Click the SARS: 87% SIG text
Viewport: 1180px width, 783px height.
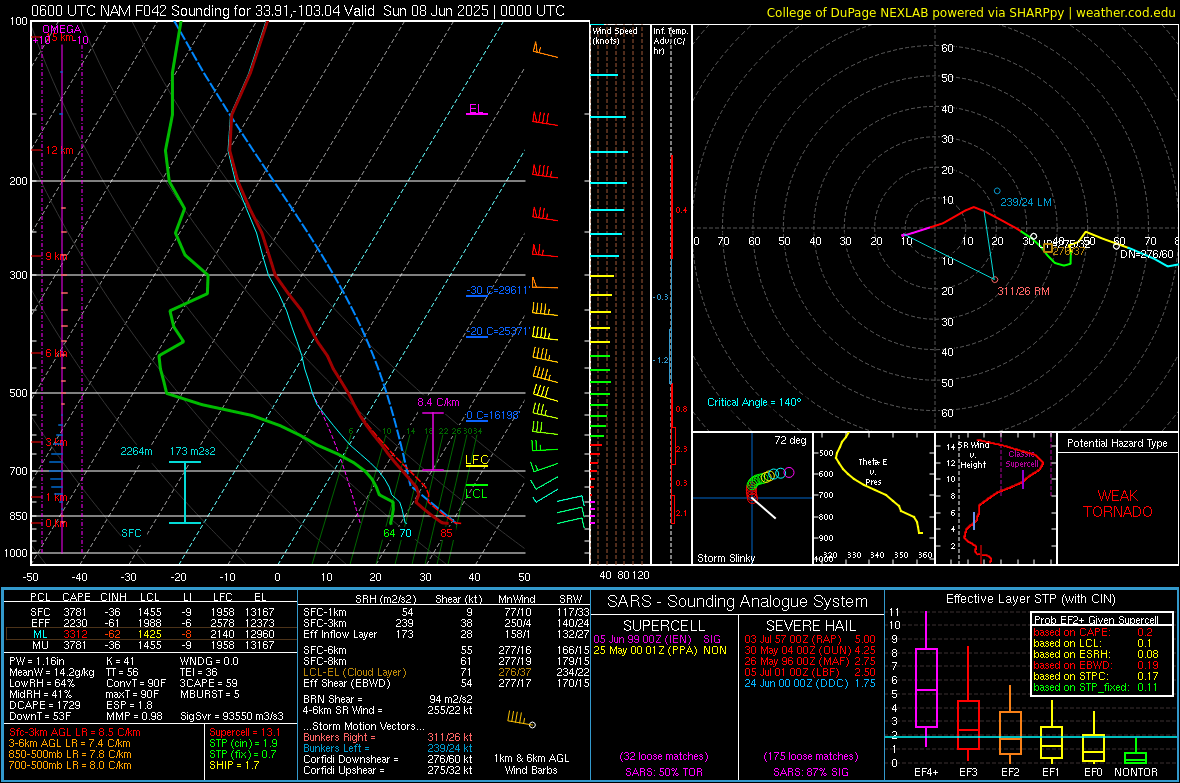(x=810, y=772)
